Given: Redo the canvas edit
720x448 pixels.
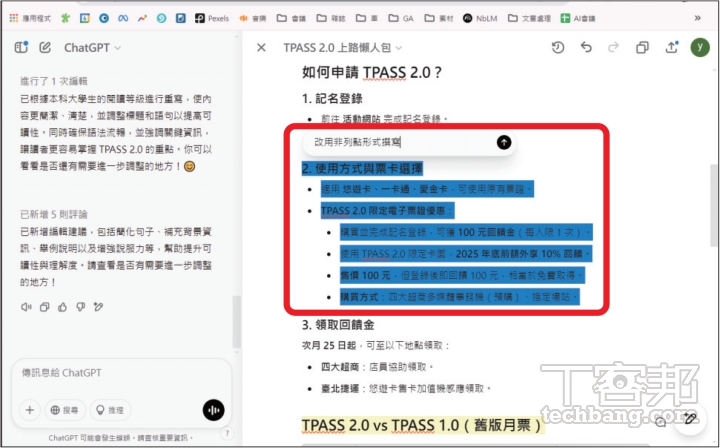Looking at the screenshot, I should 613,47.
